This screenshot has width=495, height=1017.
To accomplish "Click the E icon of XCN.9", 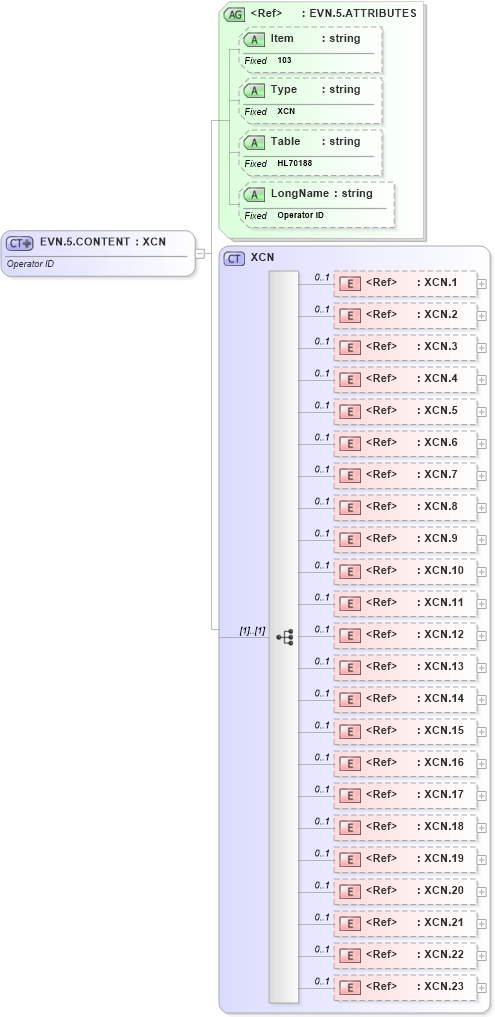I will 350,538.
